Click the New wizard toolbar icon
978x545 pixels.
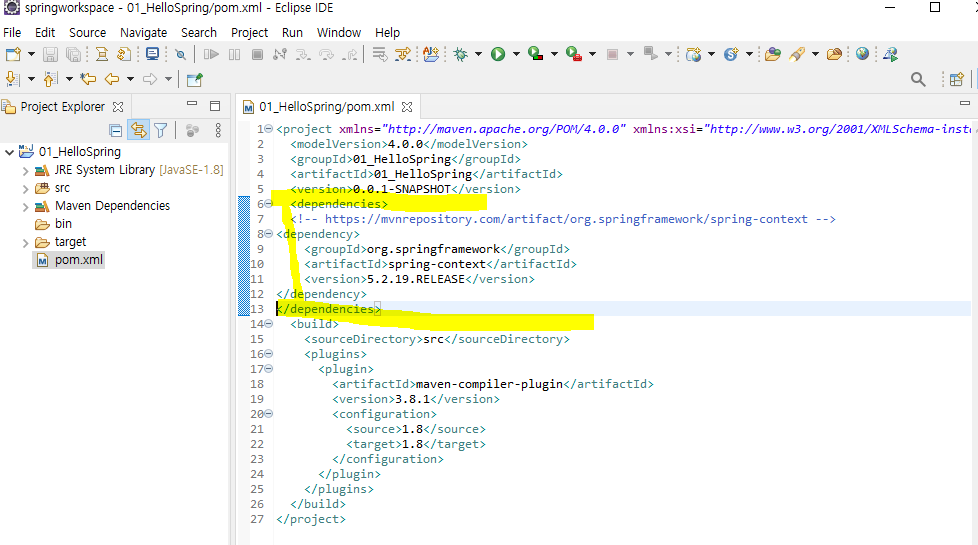13,54
